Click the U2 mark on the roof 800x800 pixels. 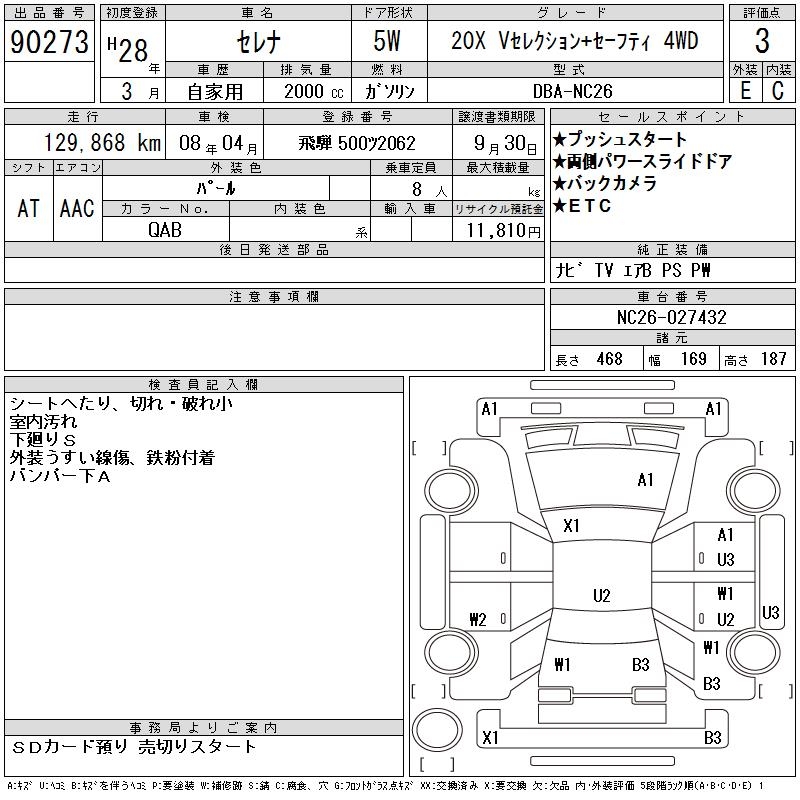602,595
